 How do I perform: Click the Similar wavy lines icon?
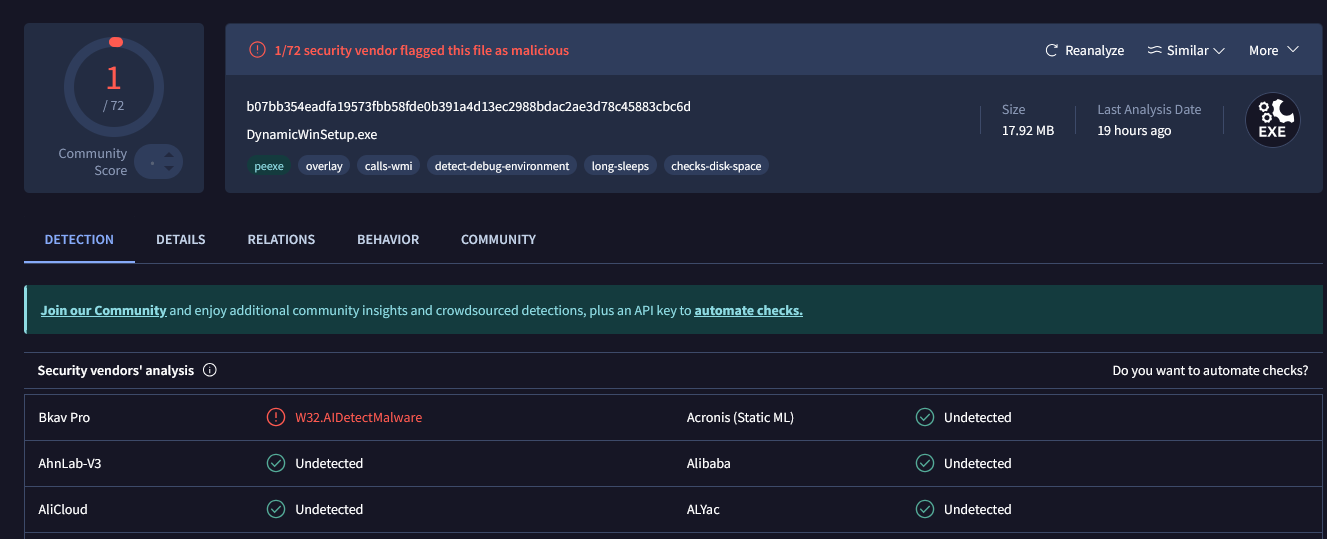pos(1154,50)
